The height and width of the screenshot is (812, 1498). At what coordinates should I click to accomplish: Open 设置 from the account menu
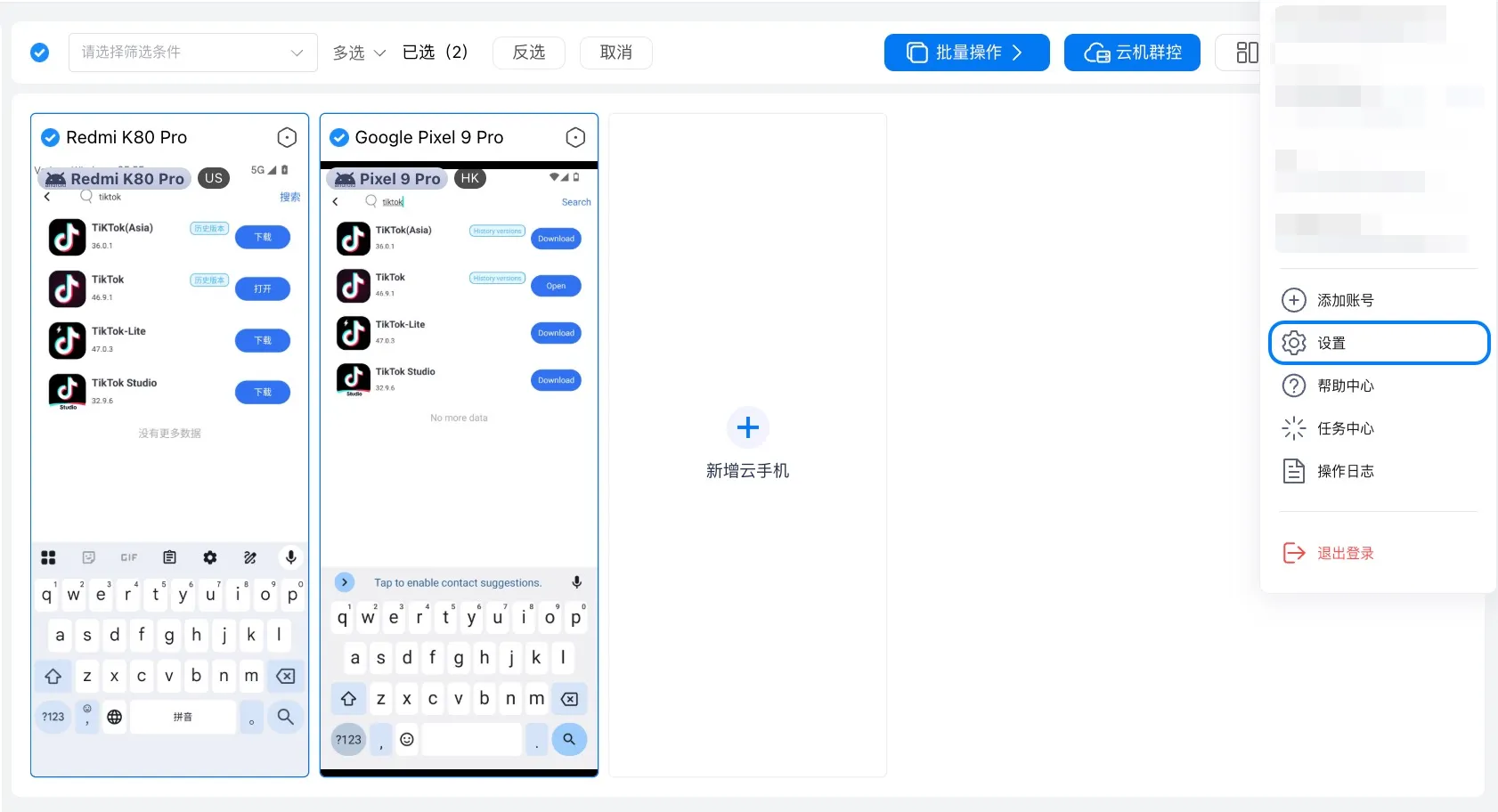tap(1379, 343)
